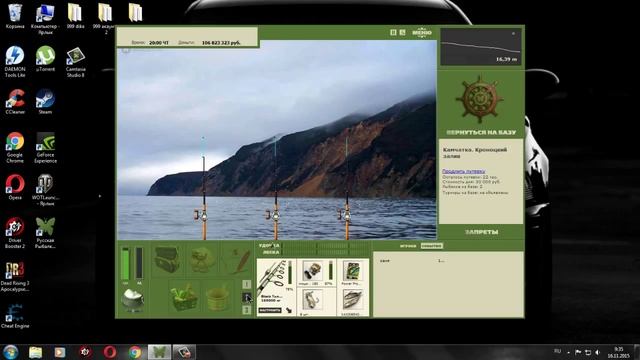Open the tackle bag icon
Screen dimensions: 640x360
[167, 259]
